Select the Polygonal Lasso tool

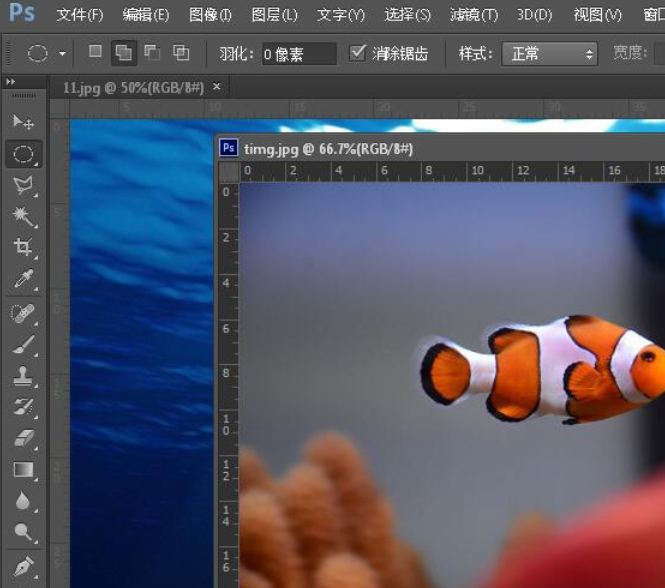point(23,186)
